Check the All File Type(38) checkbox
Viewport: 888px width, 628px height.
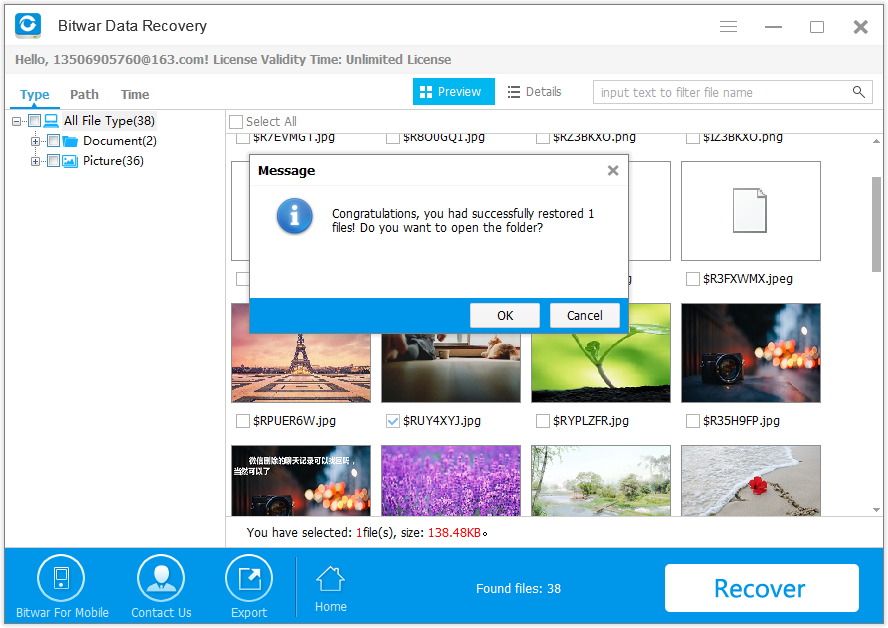35,121
